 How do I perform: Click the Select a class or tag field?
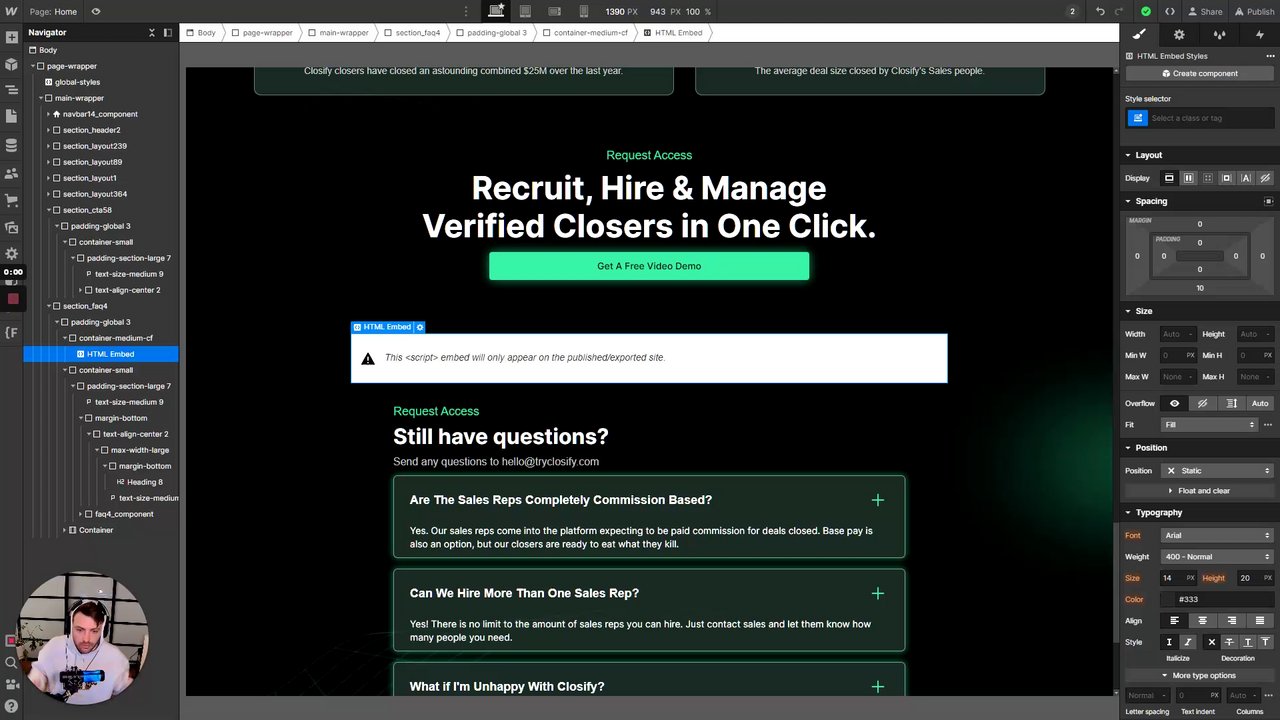pyautogui.click(x=1210, y=118)
